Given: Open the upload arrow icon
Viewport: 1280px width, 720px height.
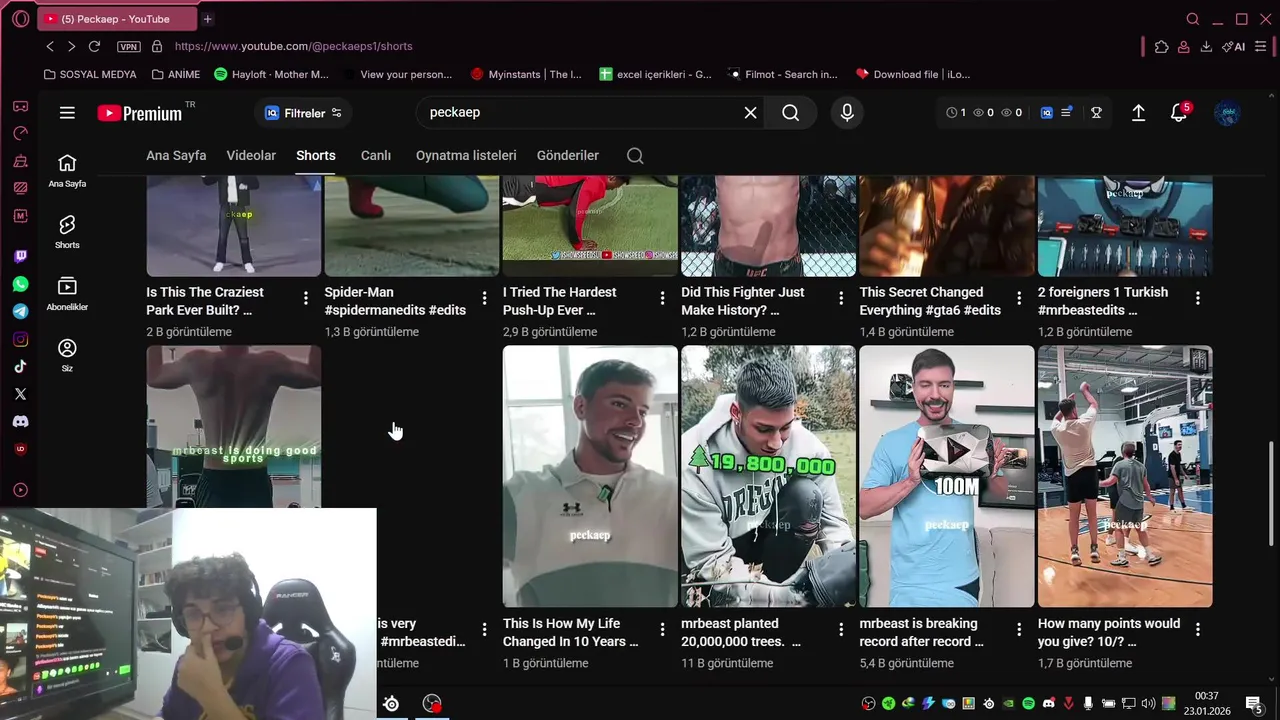Looking at the screenshot, I should [1138, 113].
